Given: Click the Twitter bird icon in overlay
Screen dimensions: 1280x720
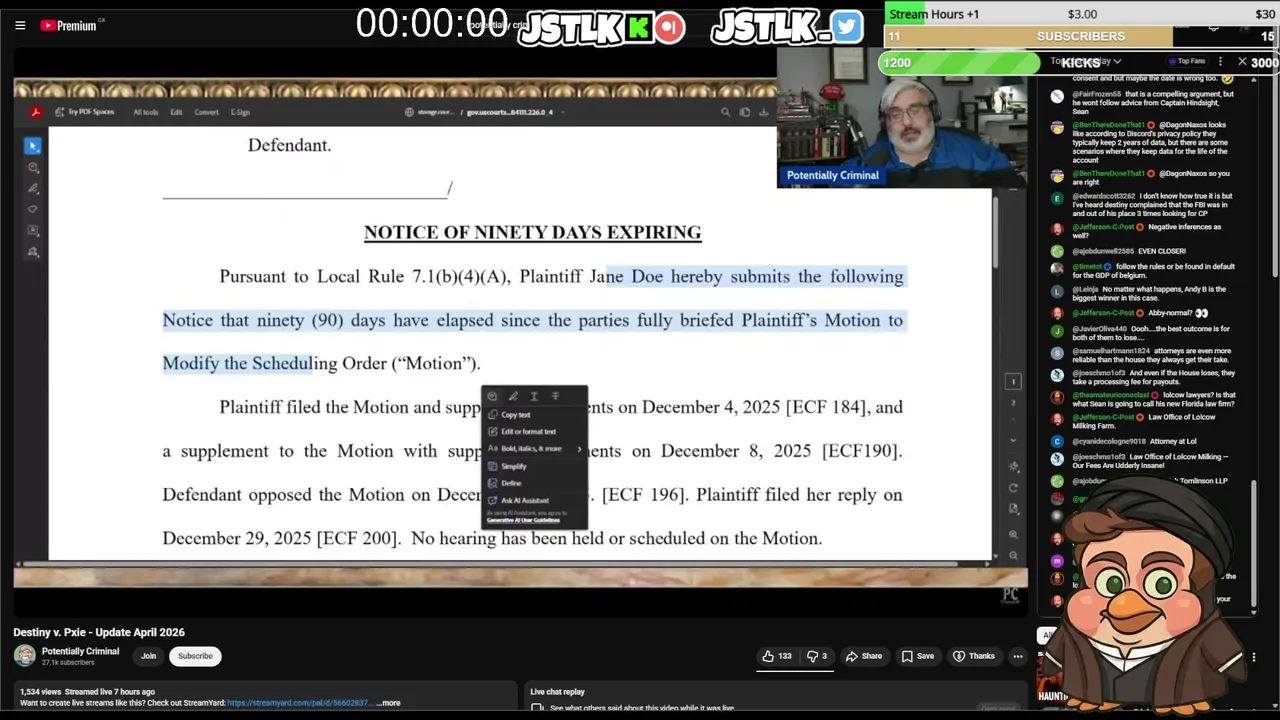Looking at the screenshot, I should coord(846,27).
